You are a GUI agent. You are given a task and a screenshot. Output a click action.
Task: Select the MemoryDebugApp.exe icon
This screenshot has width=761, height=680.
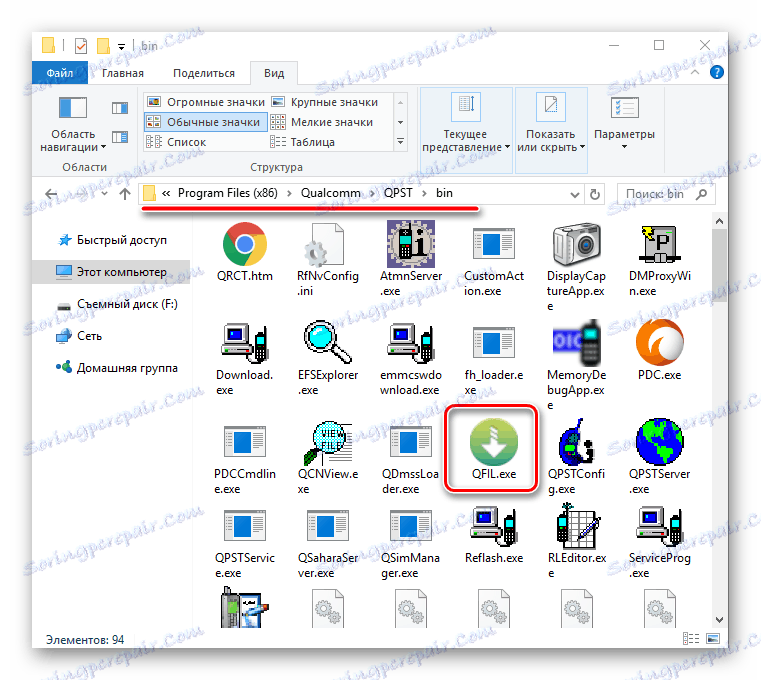coord(577,343)
